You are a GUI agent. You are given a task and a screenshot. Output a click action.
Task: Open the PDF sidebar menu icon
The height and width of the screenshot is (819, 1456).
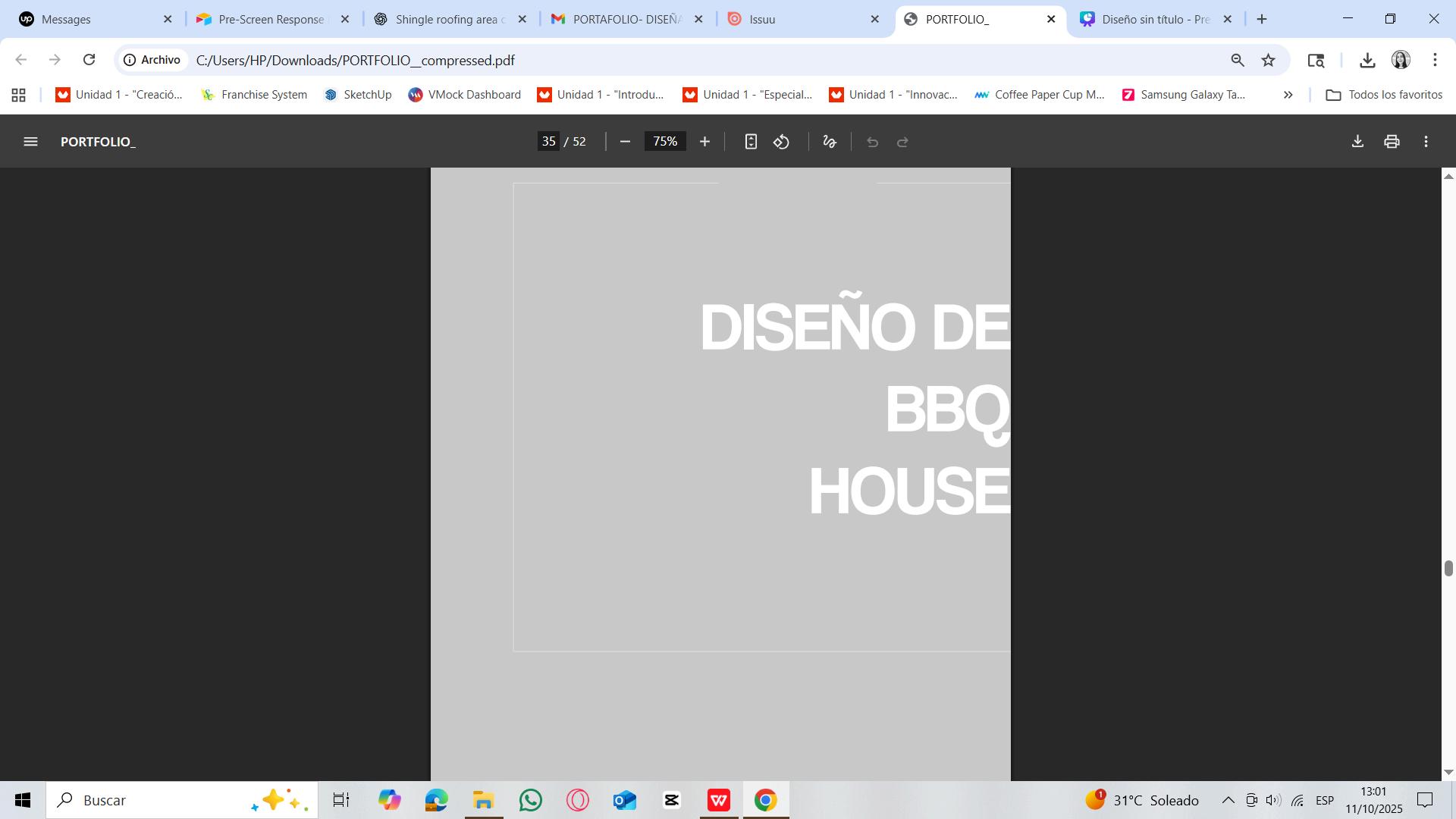30,142
